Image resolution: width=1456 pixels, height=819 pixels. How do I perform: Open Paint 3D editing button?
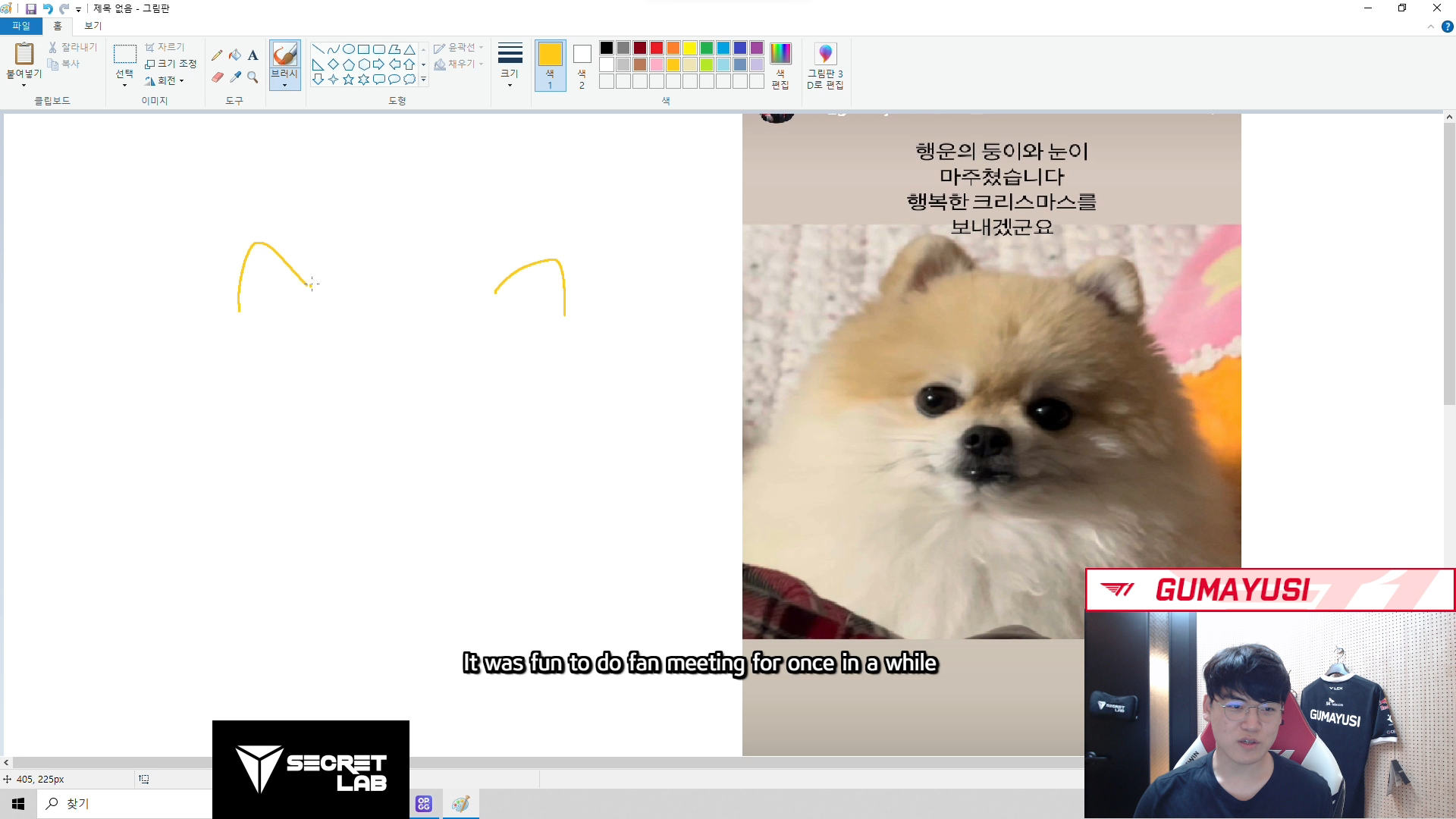(825, 66)
